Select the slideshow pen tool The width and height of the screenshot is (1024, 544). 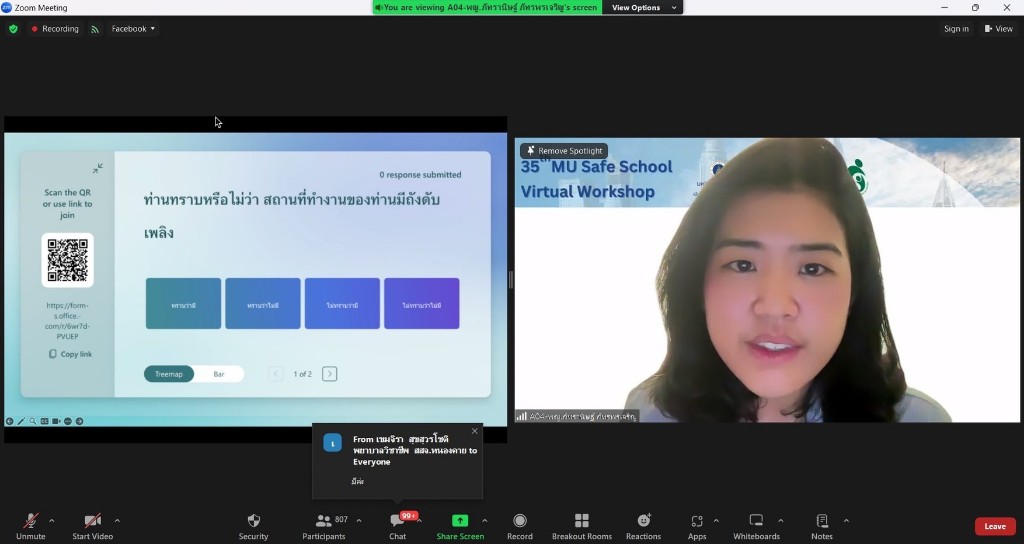coord(21,421)
